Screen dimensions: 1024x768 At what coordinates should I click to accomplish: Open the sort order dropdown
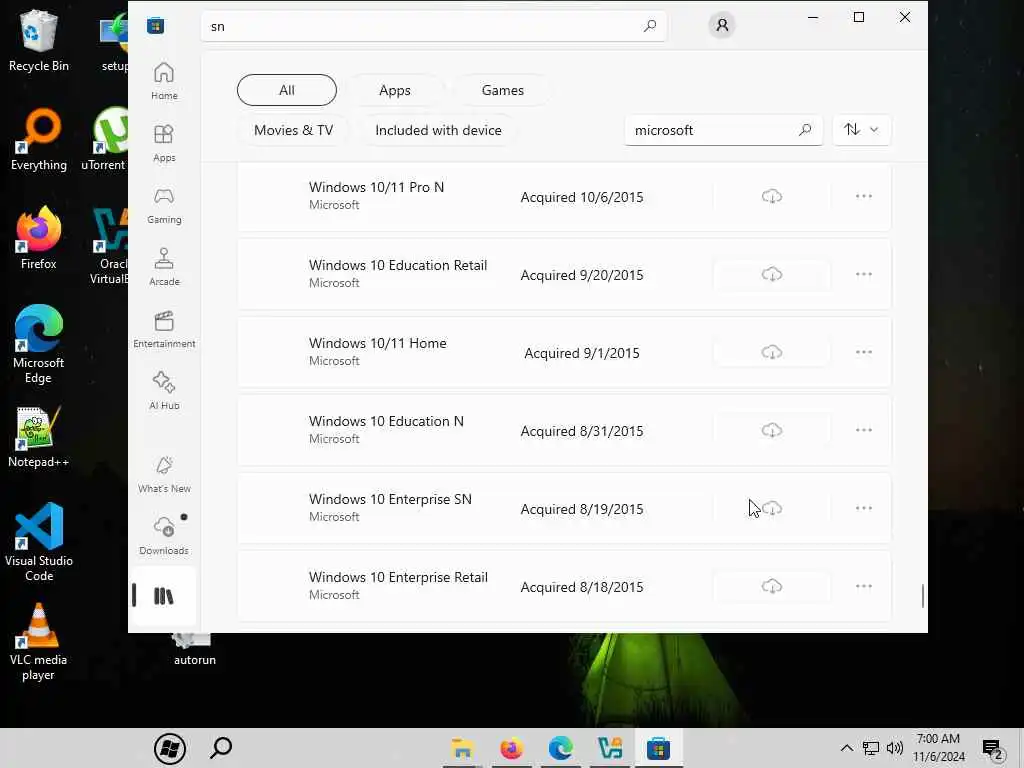(861, 129)
